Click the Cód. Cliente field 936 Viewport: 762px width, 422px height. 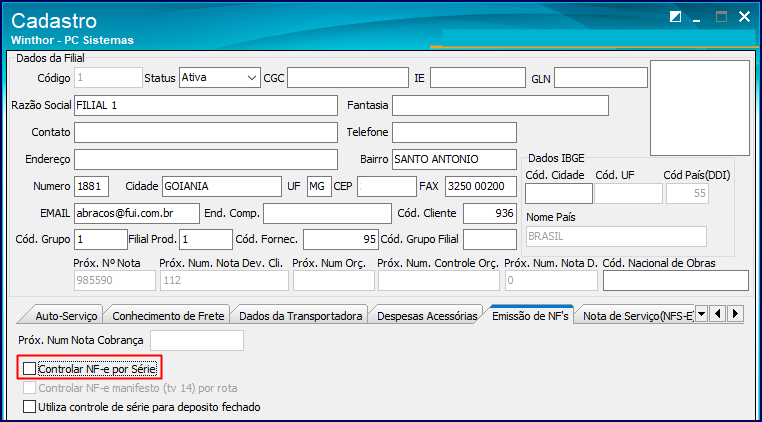tap(490, 213)
